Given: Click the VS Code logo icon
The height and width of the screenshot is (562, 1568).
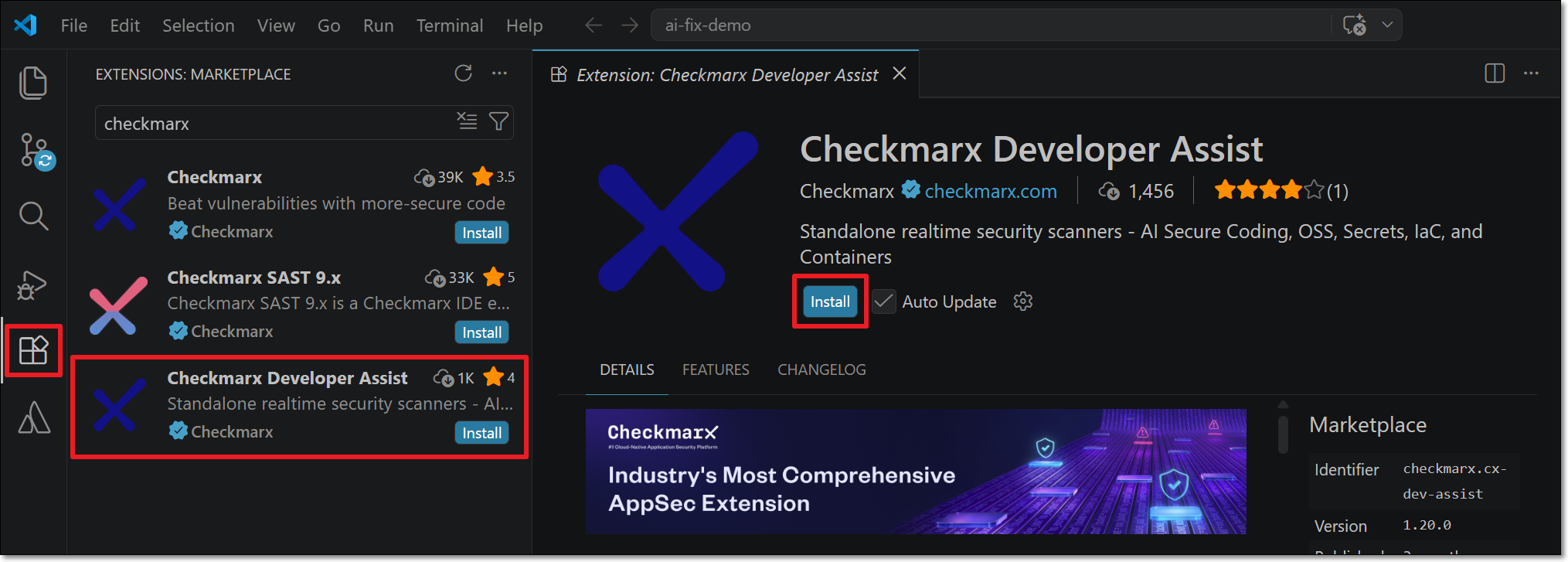Looking at the screenshot, I should [x=26, y=25].
